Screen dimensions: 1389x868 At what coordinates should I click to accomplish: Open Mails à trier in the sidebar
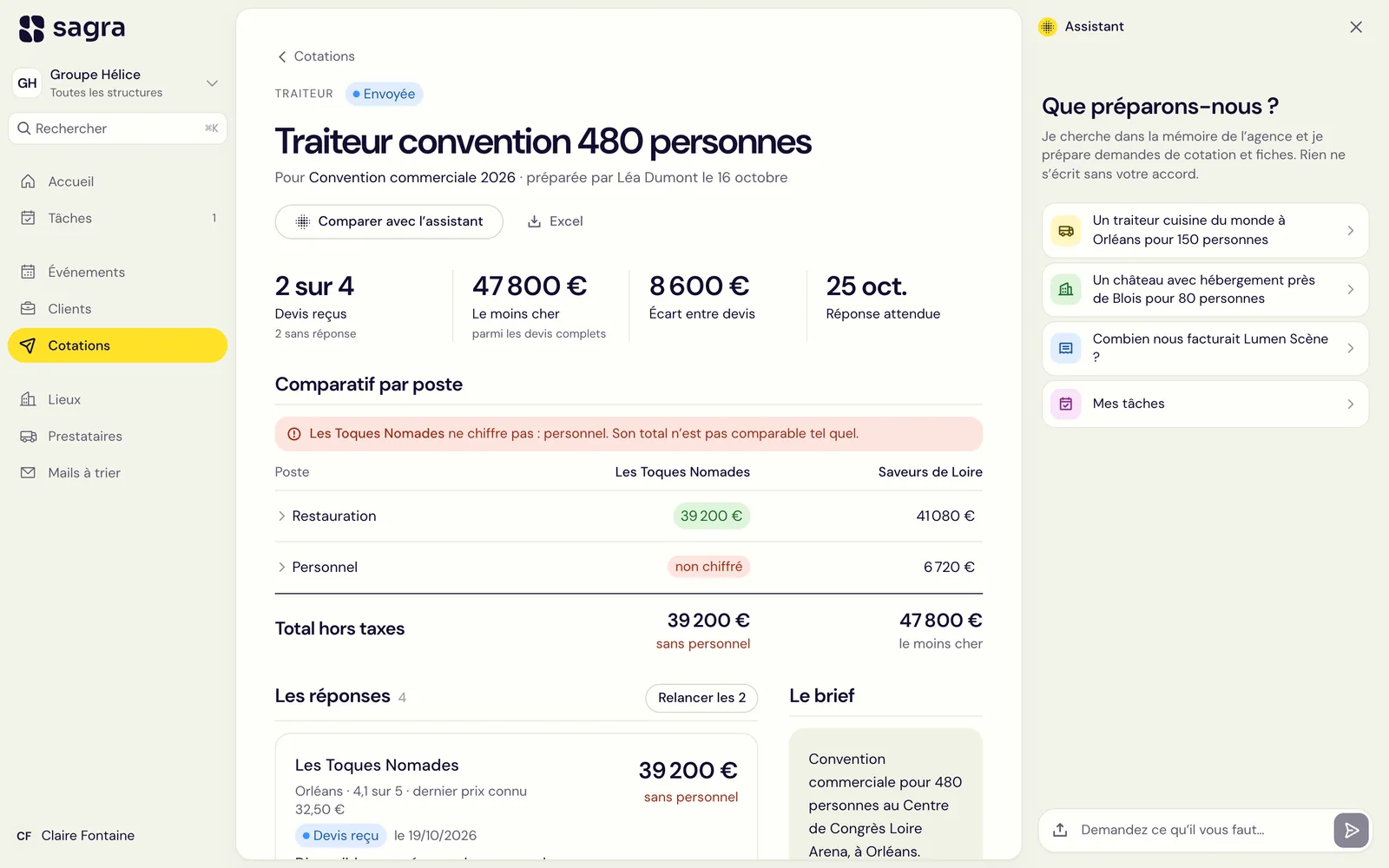[x=118, y=473]
